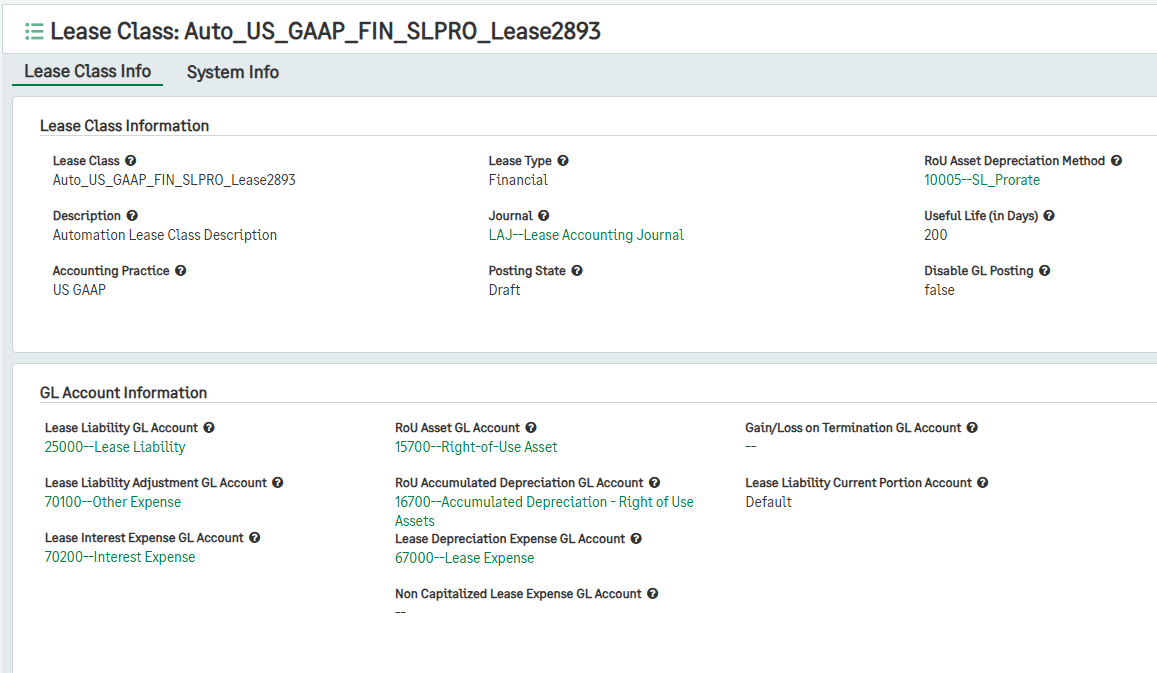This screenshot has width=1157, height=673.
Task: Open help for Gain/Loss on Termination GL Account
Action: (x=971, y=427)
